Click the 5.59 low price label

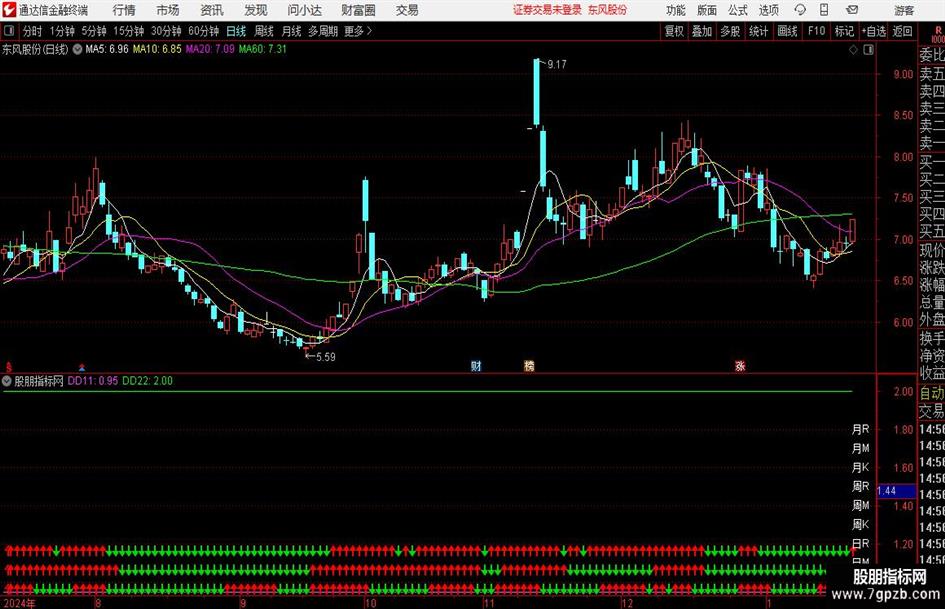pos(325,357)
